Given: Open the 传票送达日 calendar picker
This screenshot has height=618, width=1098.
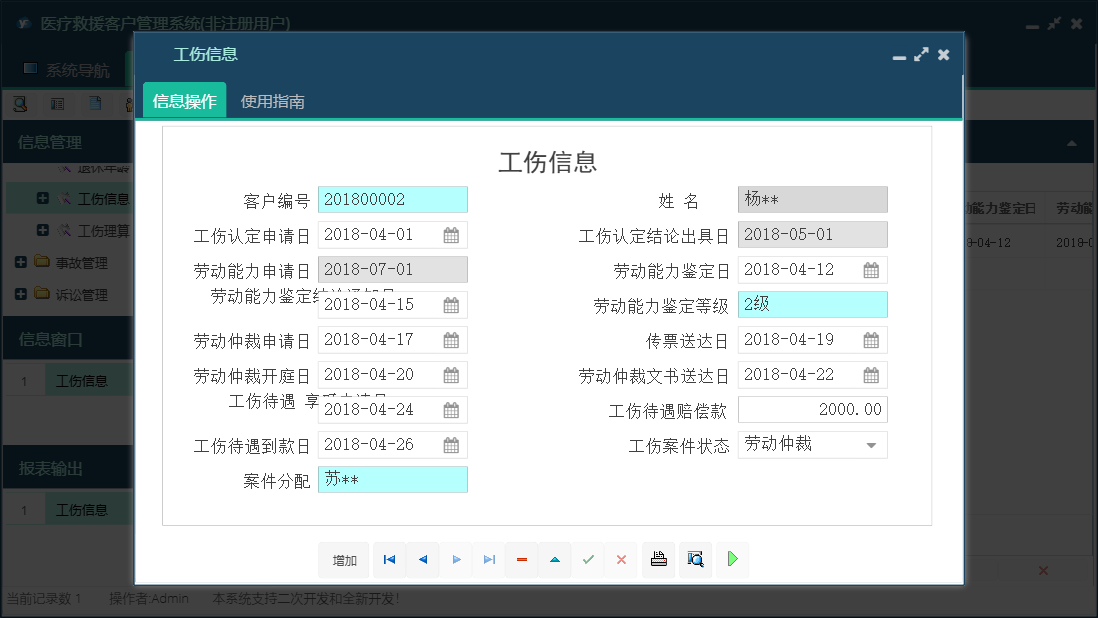Looking at the screenshot, I should click(x=872, y=339).
